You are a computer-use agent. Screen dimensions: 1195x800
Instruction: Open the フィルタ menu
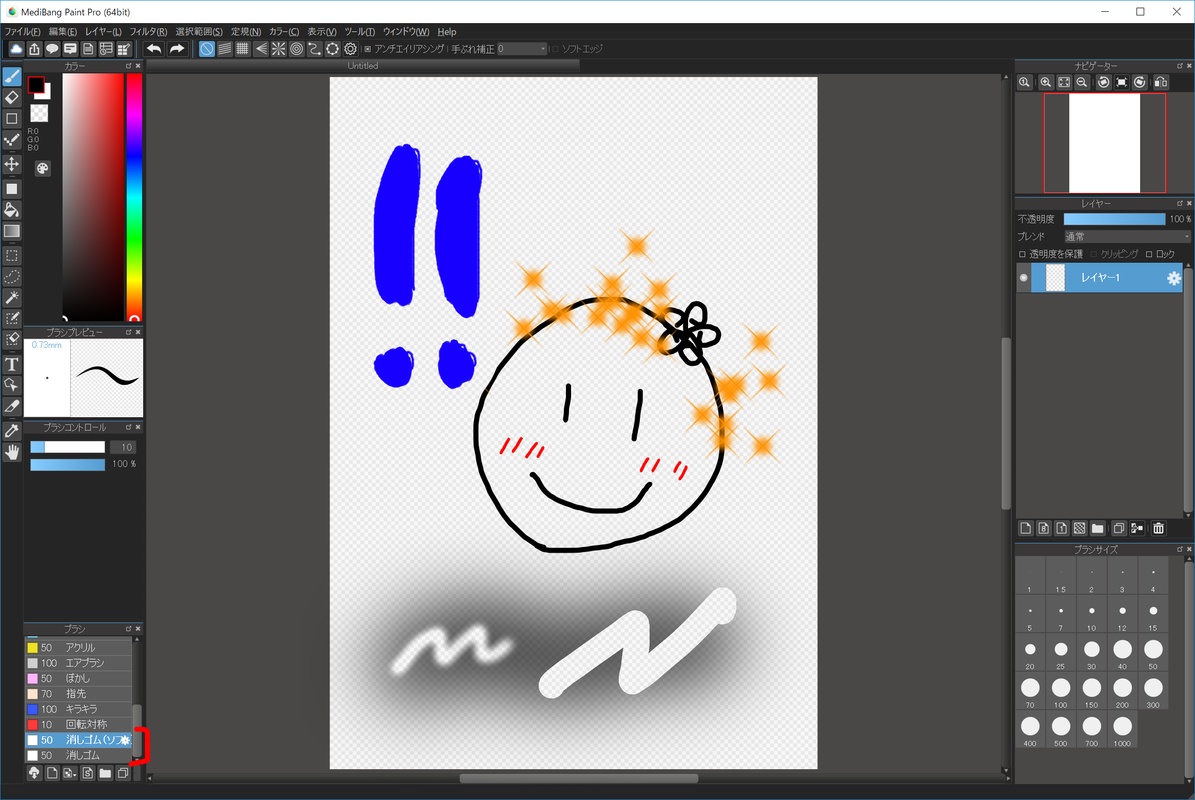tap(148, 32)
